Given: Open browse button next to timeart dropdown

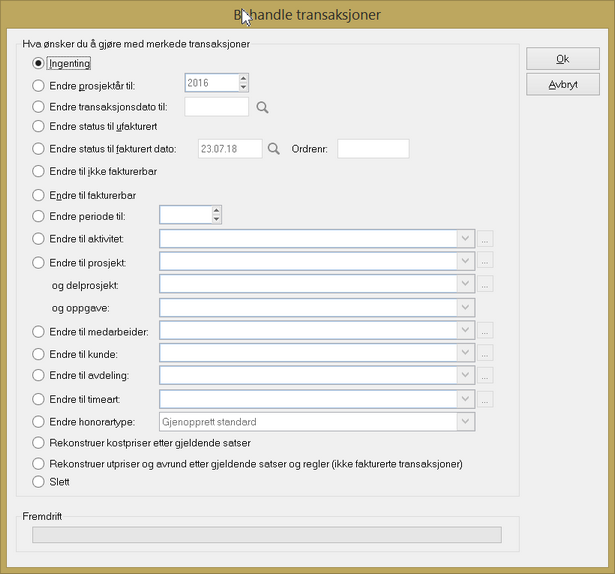Looking at the screenshot, I should pos(485,399).
